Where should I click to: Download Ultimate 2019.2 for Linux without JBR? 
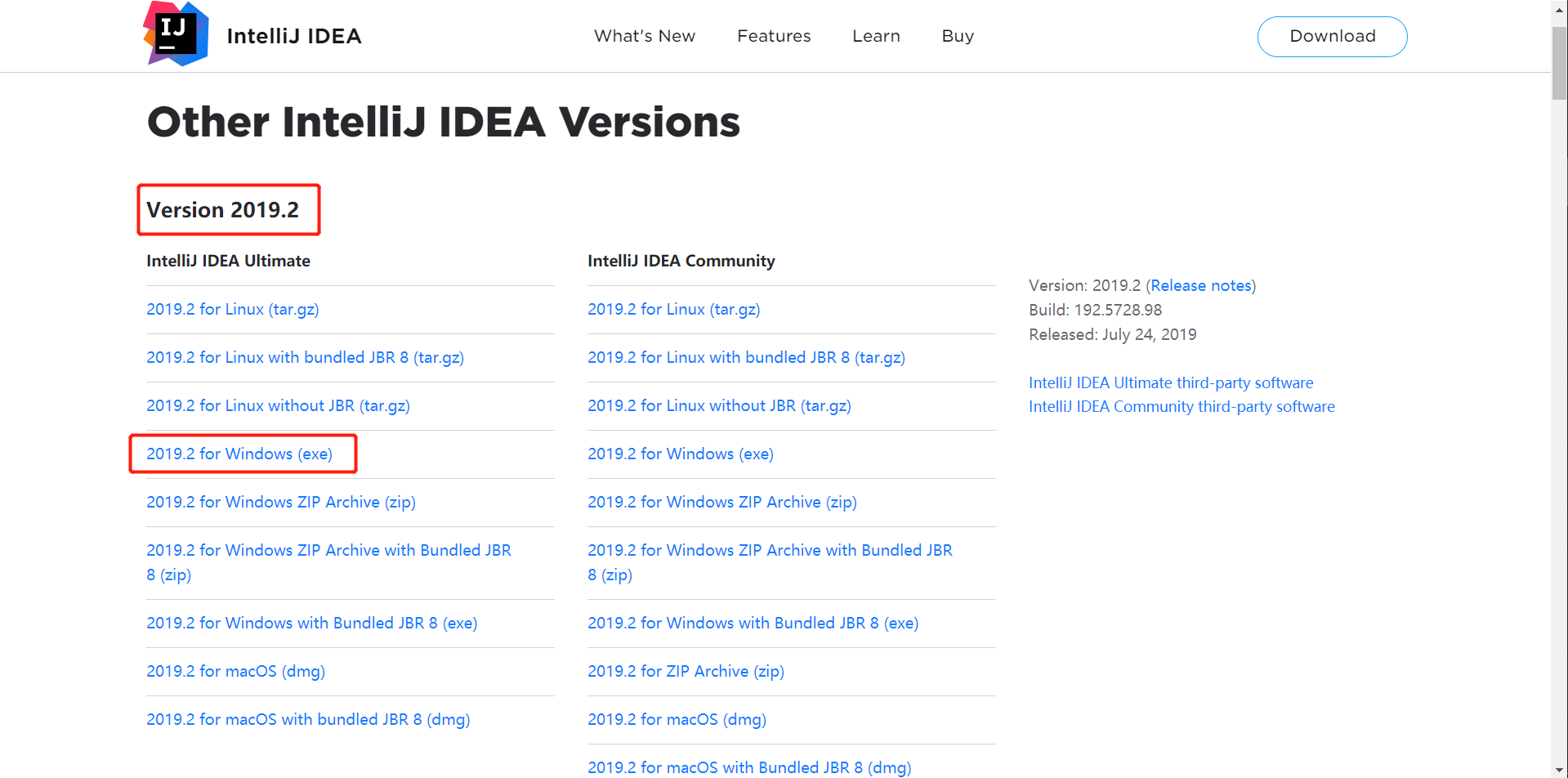click(279, 405)
